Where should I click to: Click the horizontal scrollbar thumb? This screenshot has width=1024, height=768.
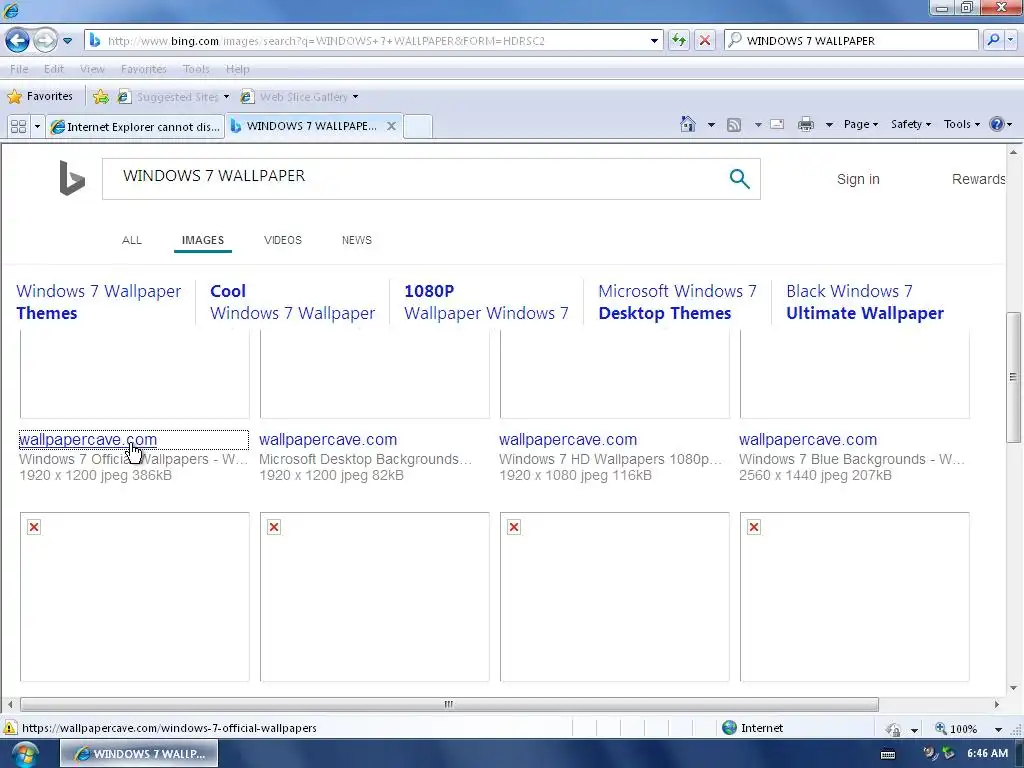449,705
